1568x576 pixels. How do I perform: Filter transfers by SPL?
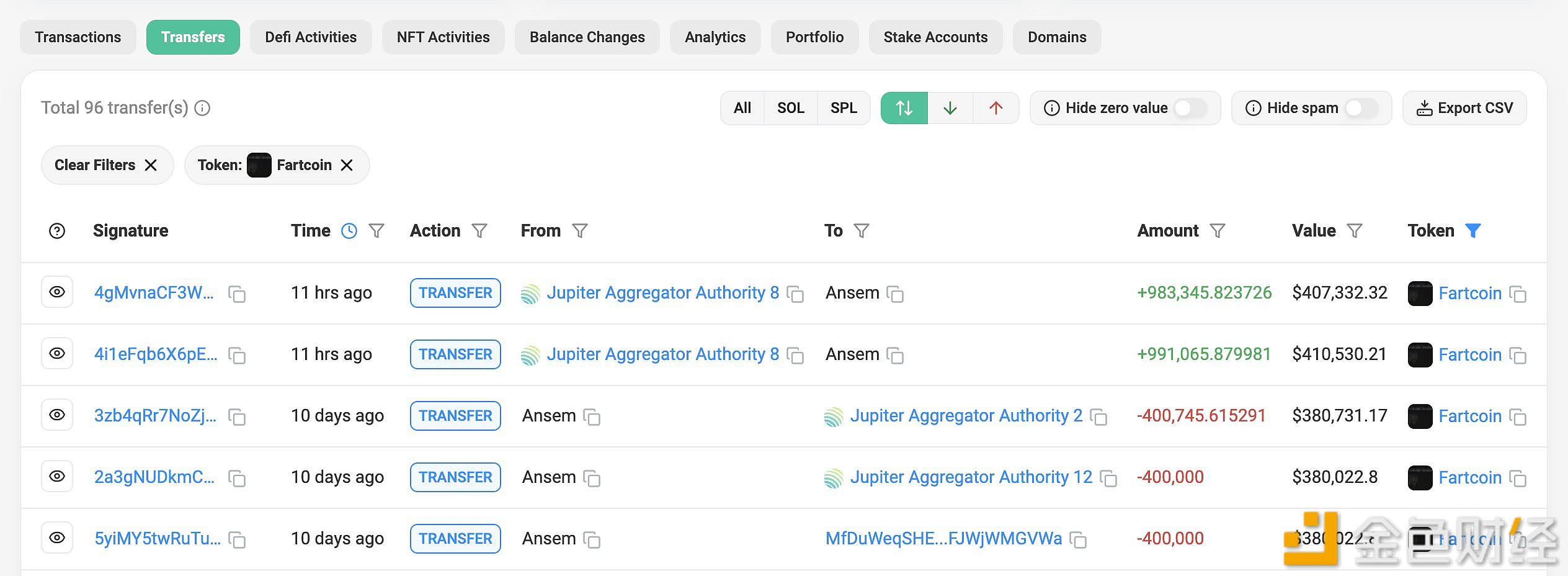[x=844, y=108]
